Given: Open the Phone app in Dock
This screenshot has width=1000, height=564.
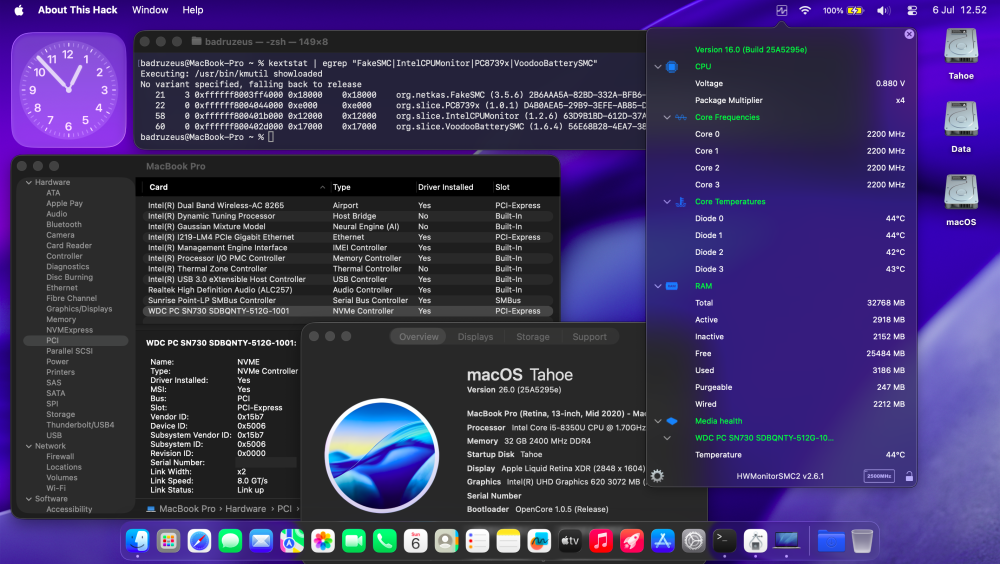Looking at the screenshot, I should coord(385,541).
